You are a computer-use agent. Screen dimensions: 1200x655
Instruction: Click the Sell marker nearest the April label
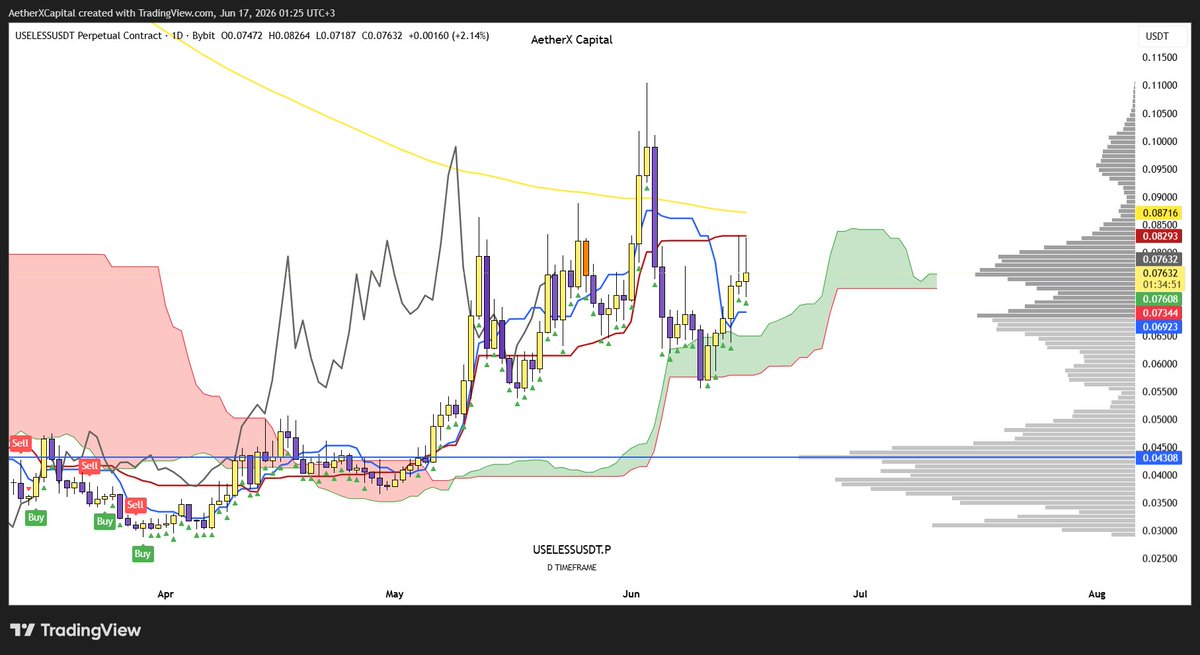[135, 504]
